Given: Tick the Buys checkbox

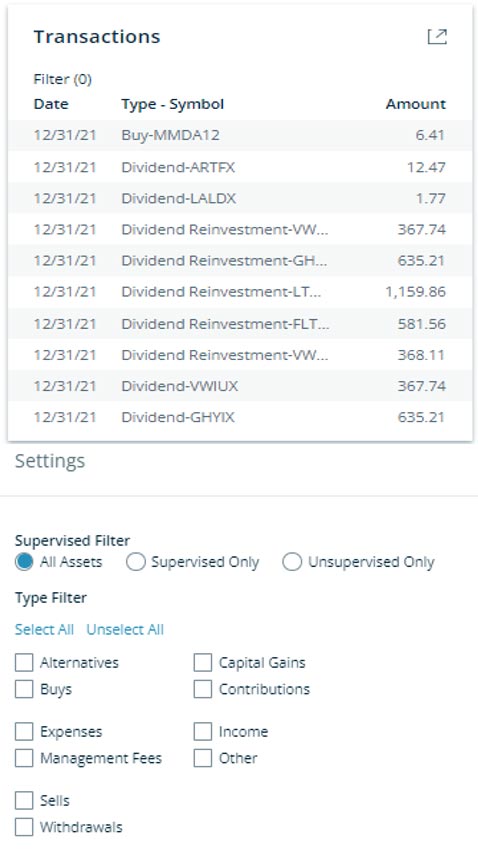Looking at the screenshot, I should (x=24, y=689).
